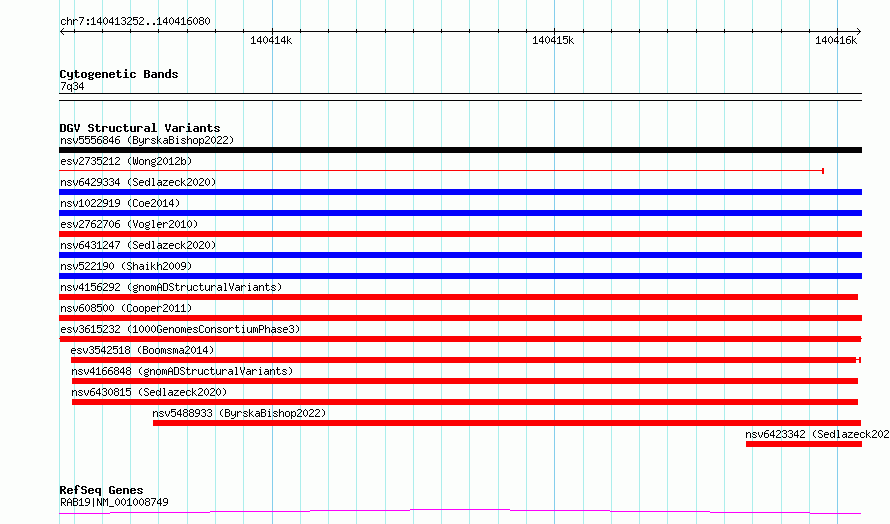Click the red bar under nsv4166848
The image size is (890, 524).
465,381
